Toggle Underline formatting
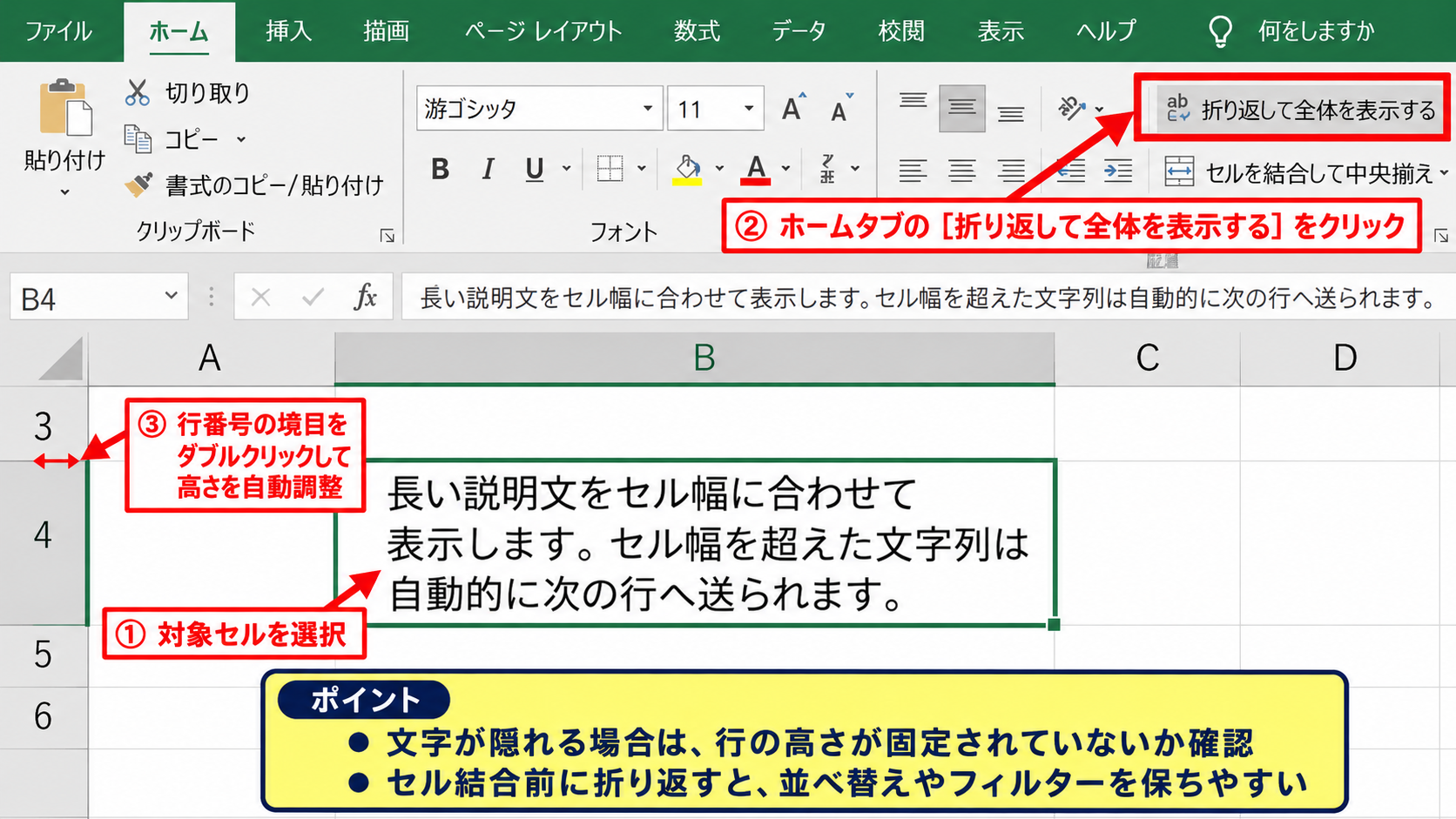Image resolution: width=1456 pixels, height=819 pixels. (535, 169)
